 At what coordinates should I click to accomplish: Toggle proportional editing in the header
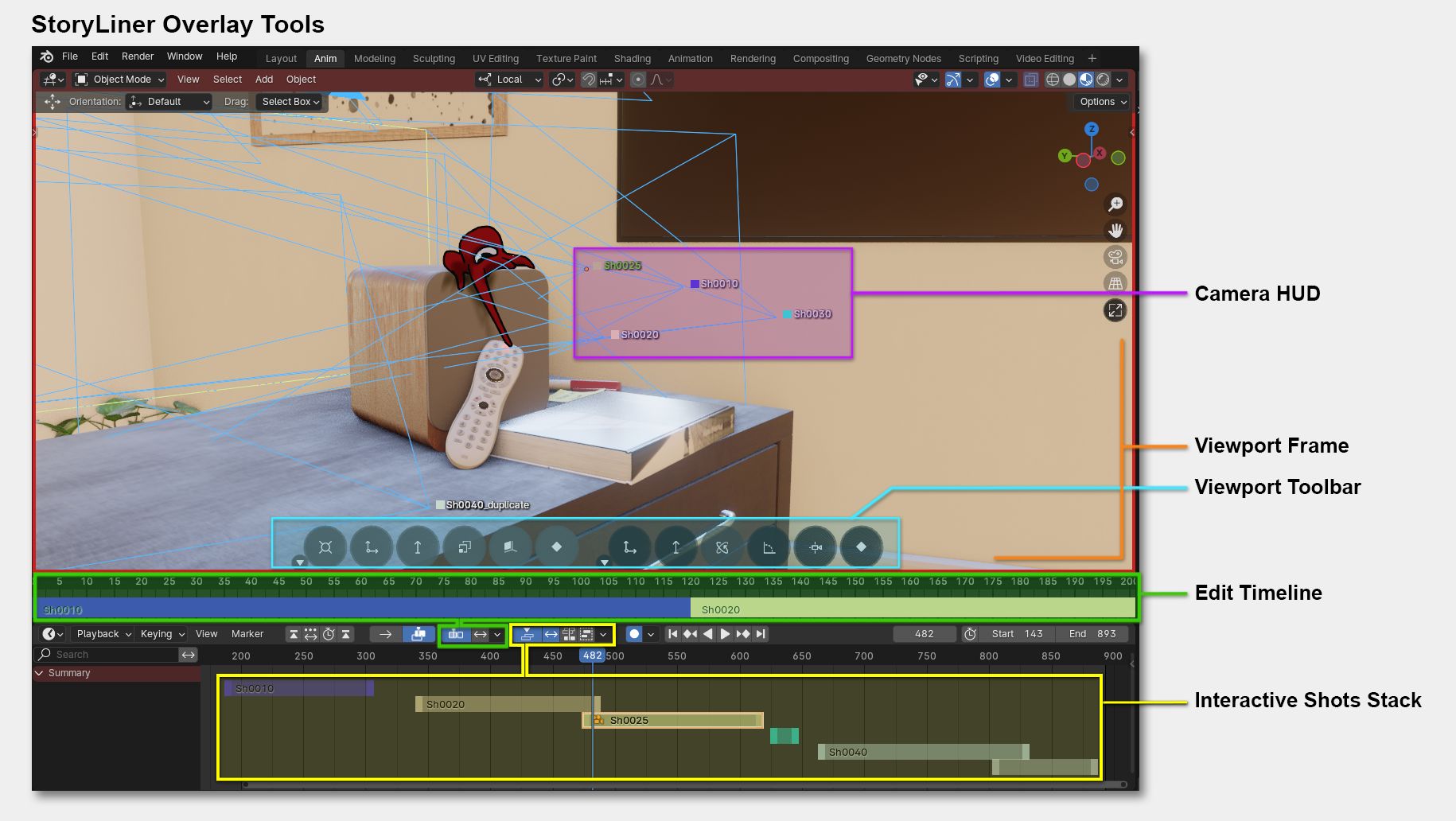click(x=638, y=80)
